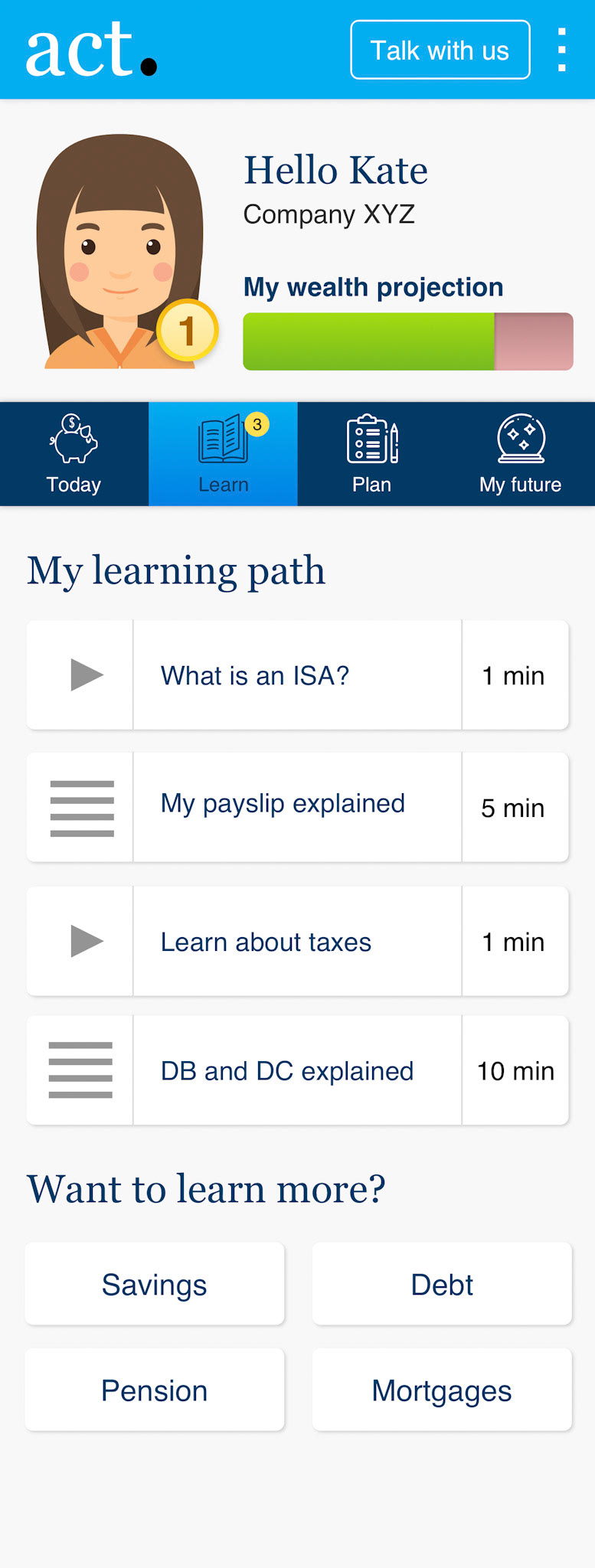Choose the Savings topic button
The height and width of the screenshot is (1568, 595).
[x=155, y=1285]
